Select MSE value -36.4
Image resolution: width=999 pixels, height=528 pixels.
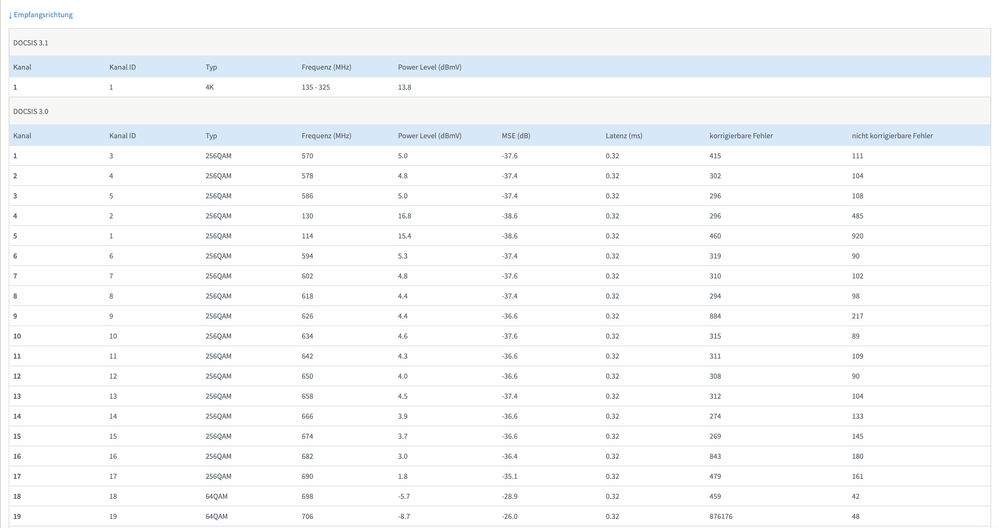(510, 457)
